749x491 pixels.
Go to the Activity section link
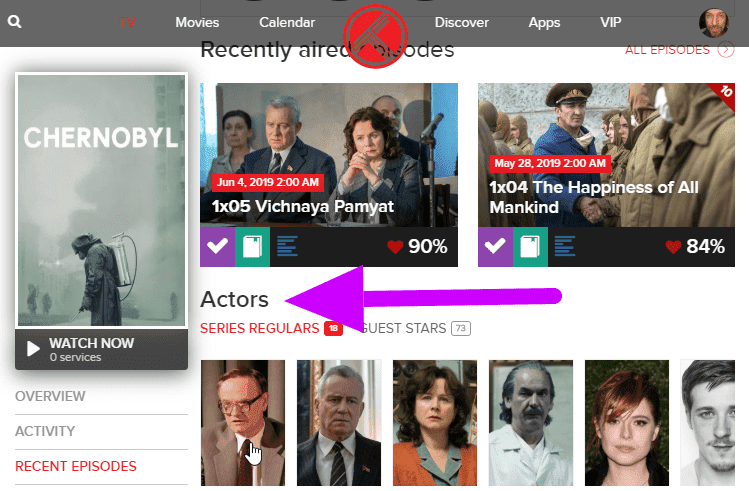tap(45, 431)
